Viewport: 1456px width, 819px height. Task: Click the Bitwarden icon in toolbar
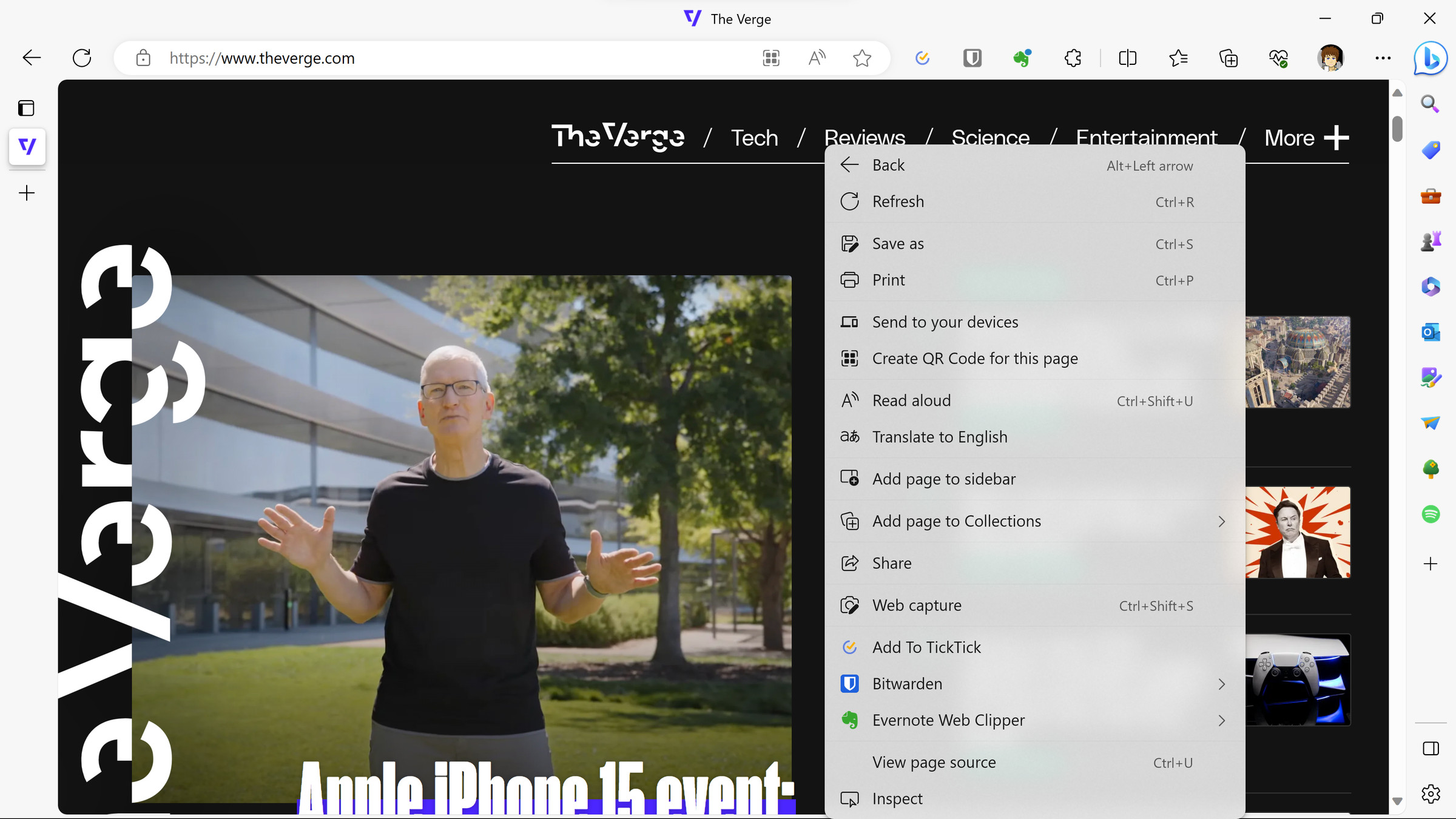[972, 58]
